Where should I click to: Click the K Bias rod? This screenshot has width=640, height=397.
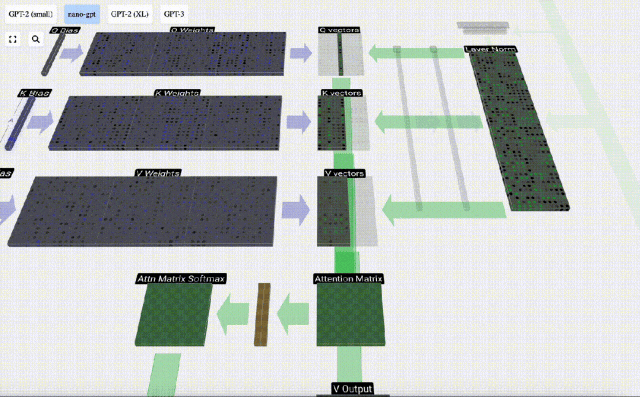[20, 123]
